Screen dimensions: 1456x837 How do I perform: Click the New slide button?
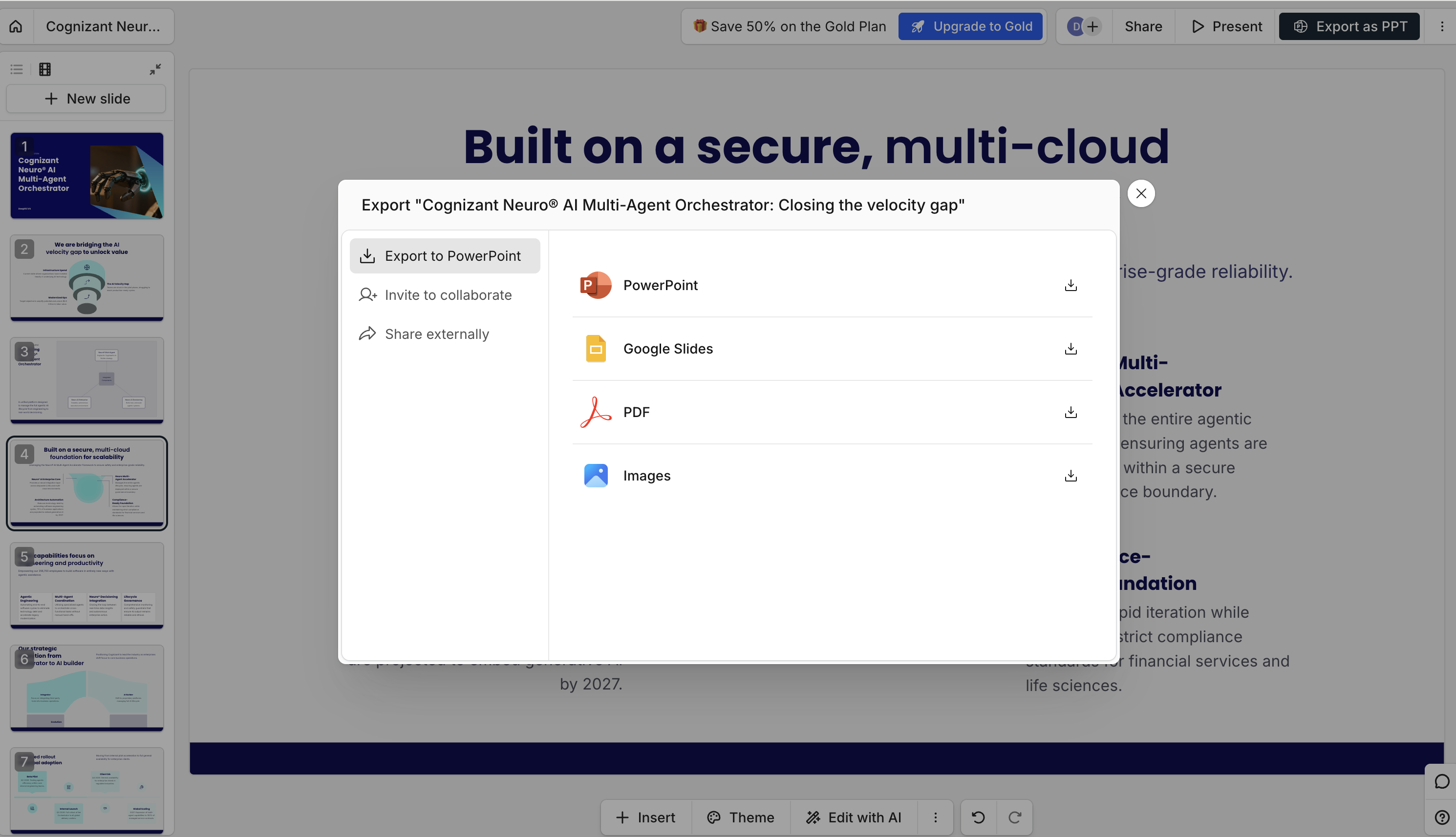pos(86,99)
